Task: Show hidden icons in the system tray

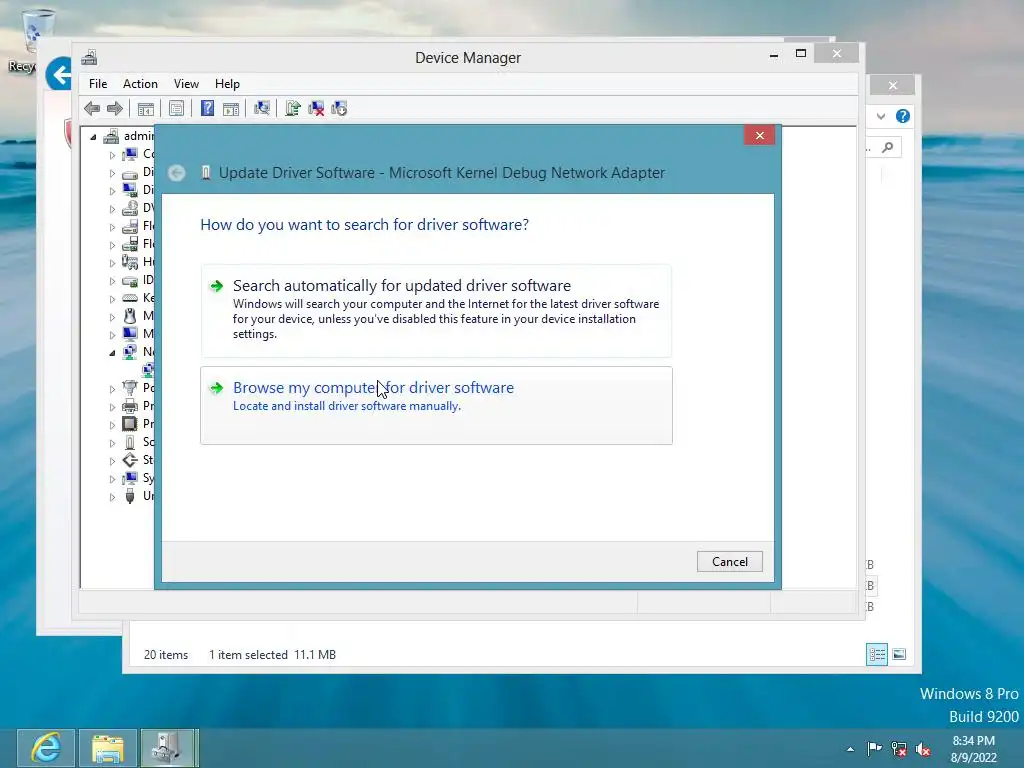Action: [x=850, y=749]
